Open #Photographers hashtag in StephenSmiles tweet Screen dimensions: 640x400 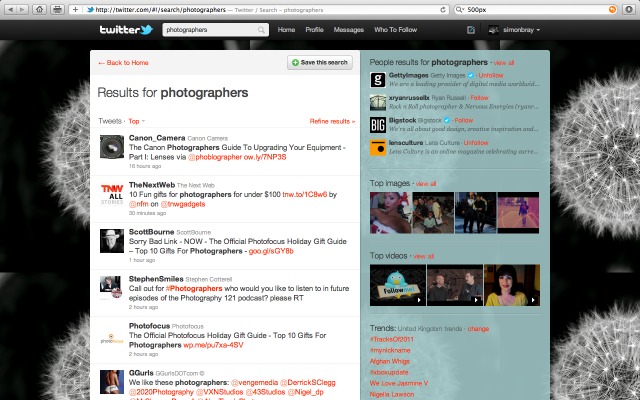click(x=194, y=289)
